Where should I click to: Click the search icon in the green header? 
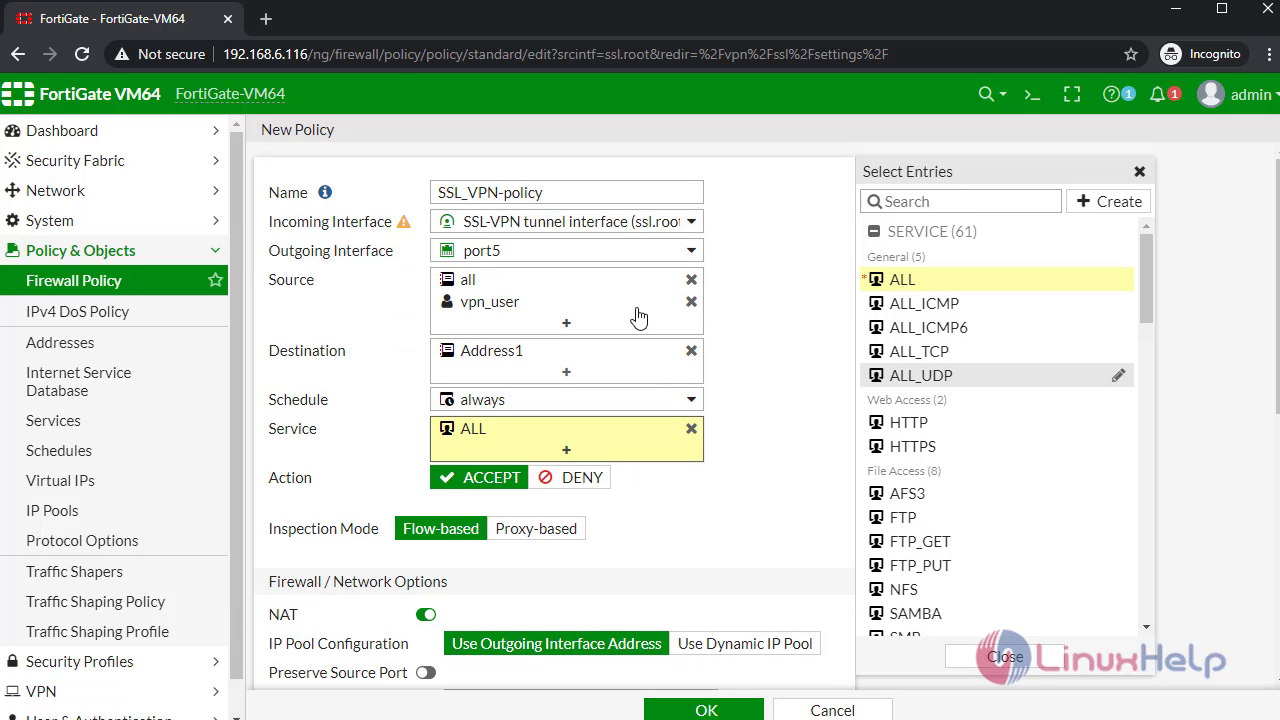click(986, 94)
